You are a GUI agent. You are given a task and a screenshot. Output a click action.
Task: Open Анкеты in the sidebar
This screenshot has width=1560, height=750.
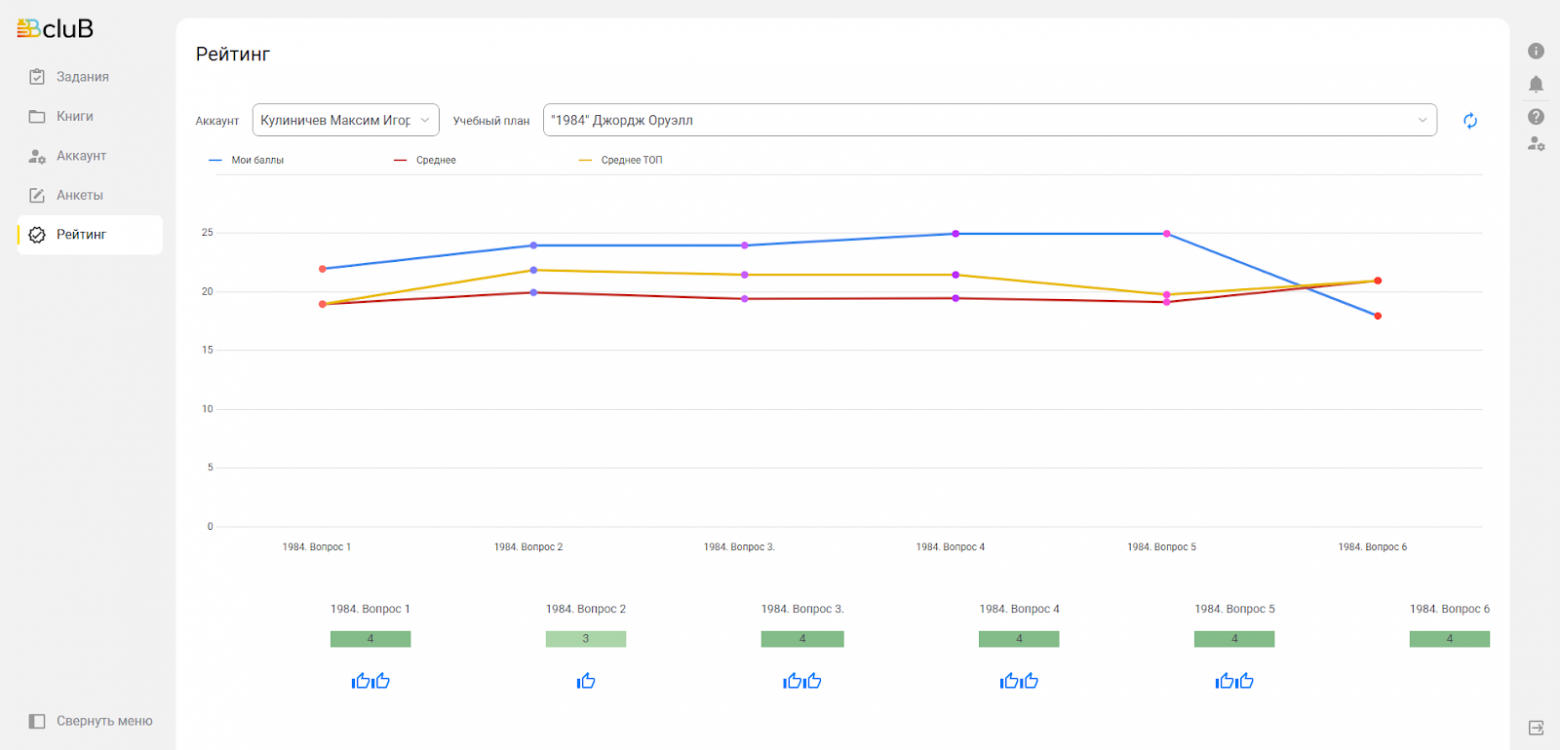(79, 195)
